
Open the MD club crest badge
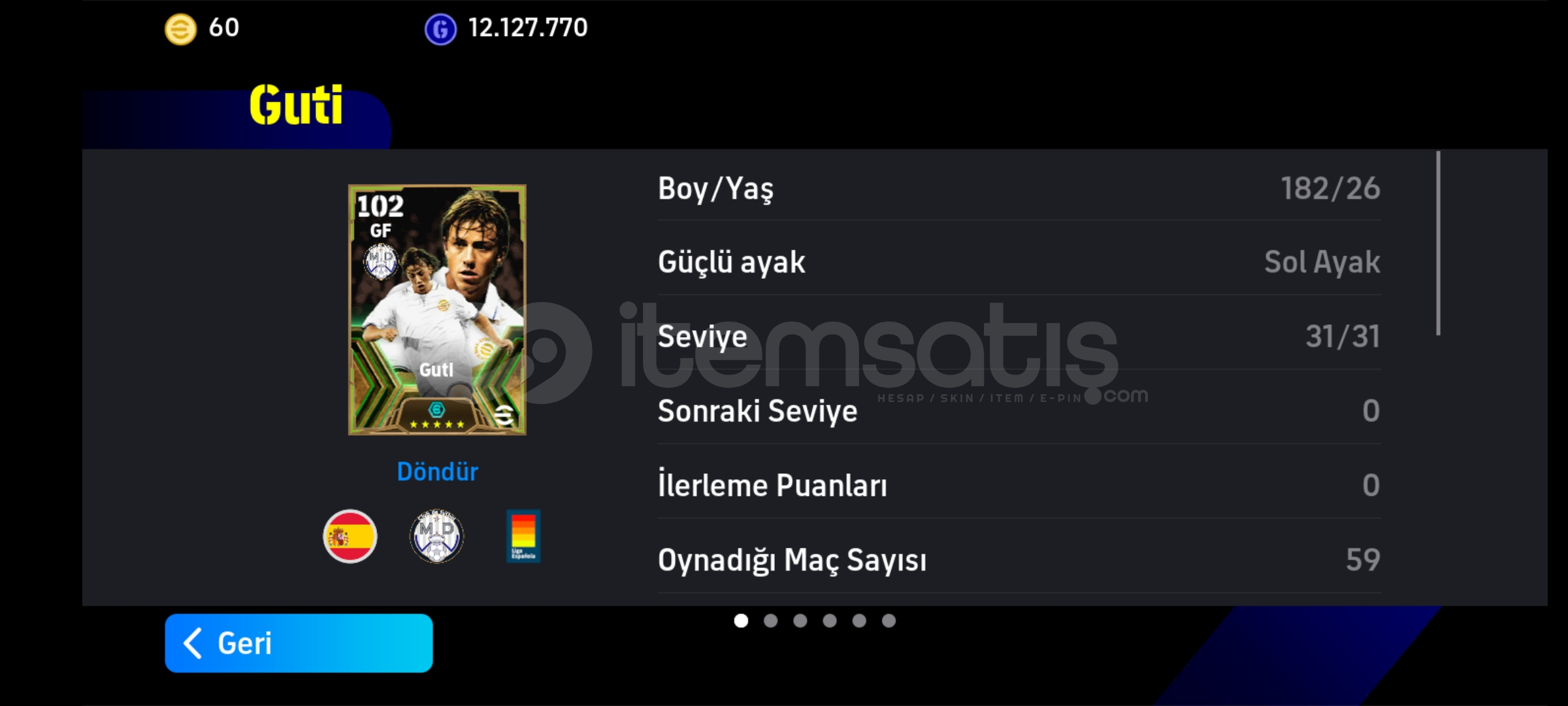(436, 536)
